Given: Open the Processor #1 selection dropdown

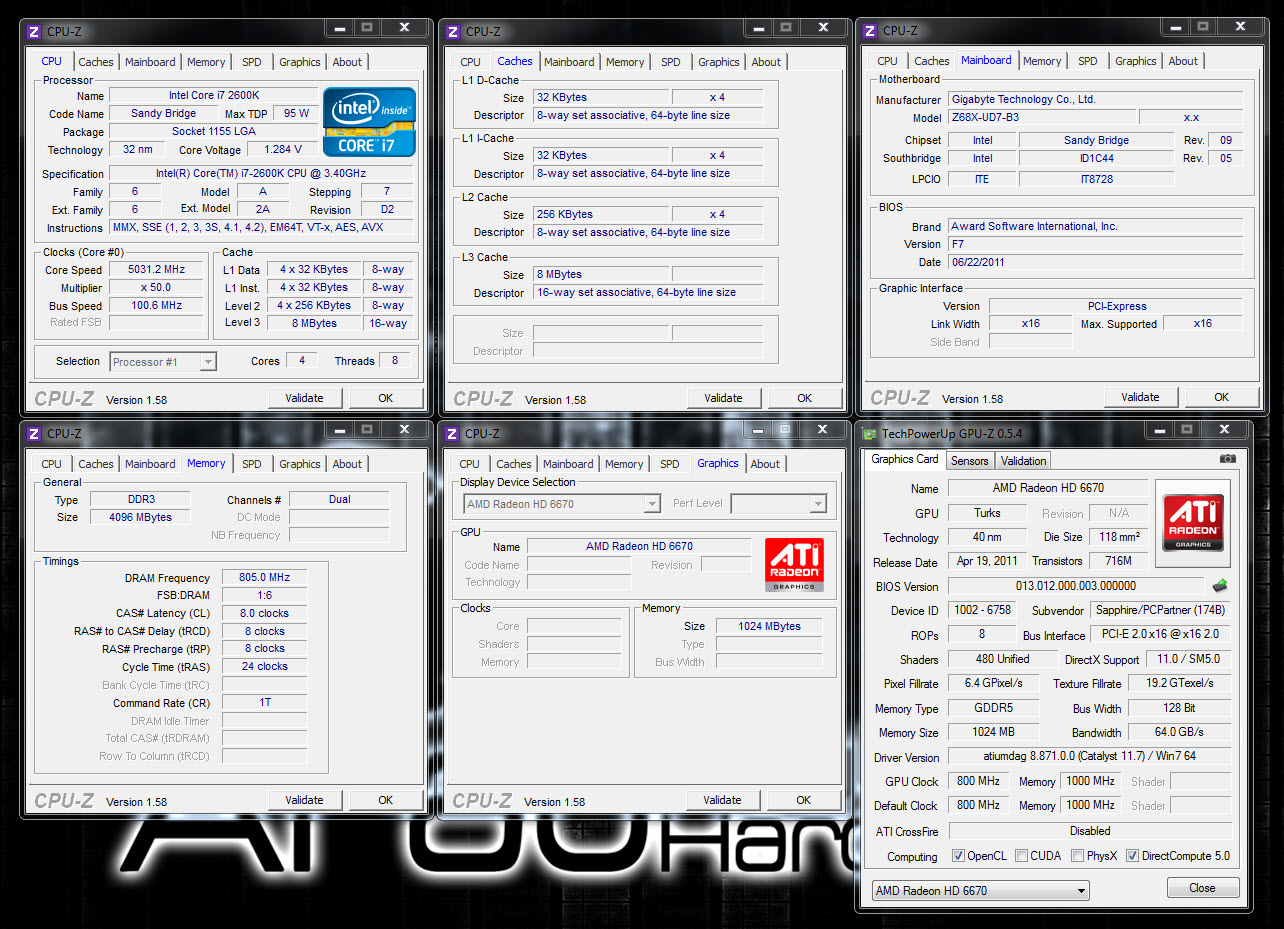Looking at the screenshot, I should click(x=163, y=362).
